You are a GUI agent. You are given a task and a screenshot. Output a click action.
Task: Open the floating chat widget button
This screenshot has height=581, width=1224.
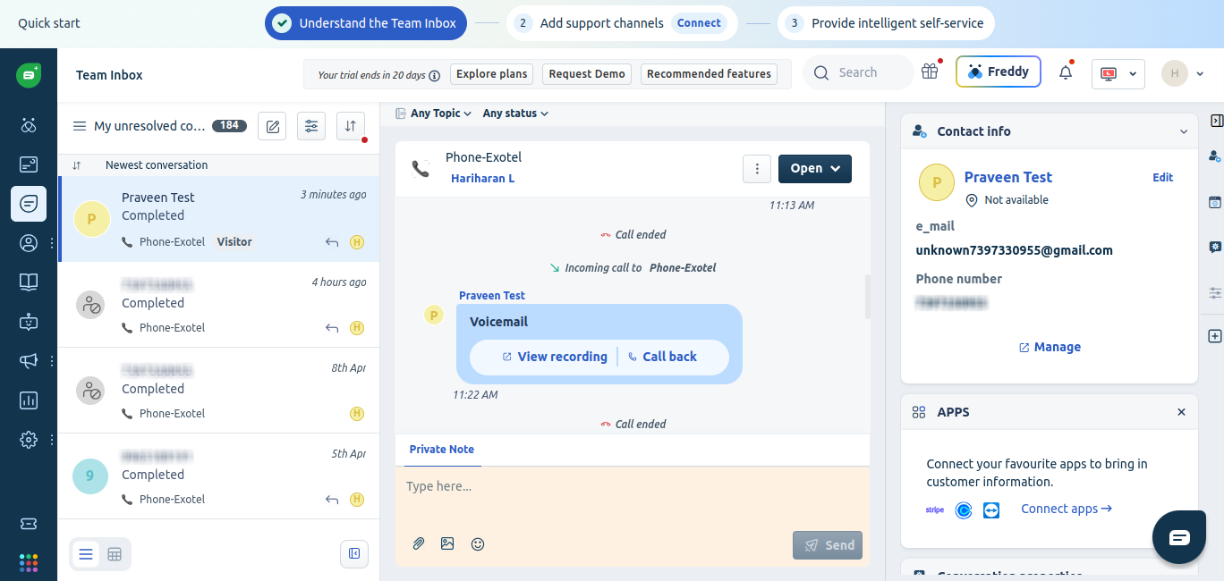point(1180,538)
